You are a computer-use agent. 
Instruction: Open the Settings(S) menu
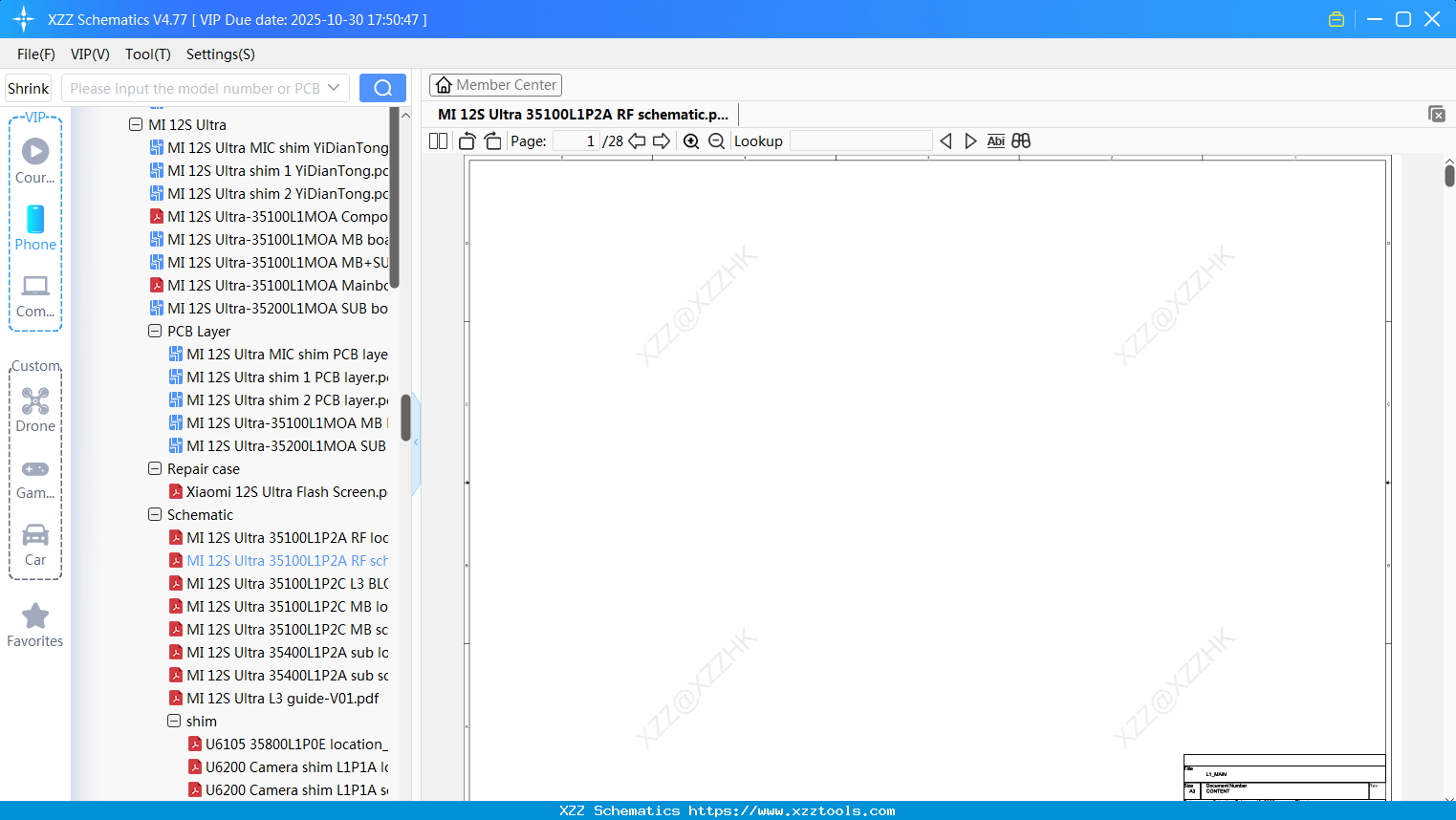point(221,54)
